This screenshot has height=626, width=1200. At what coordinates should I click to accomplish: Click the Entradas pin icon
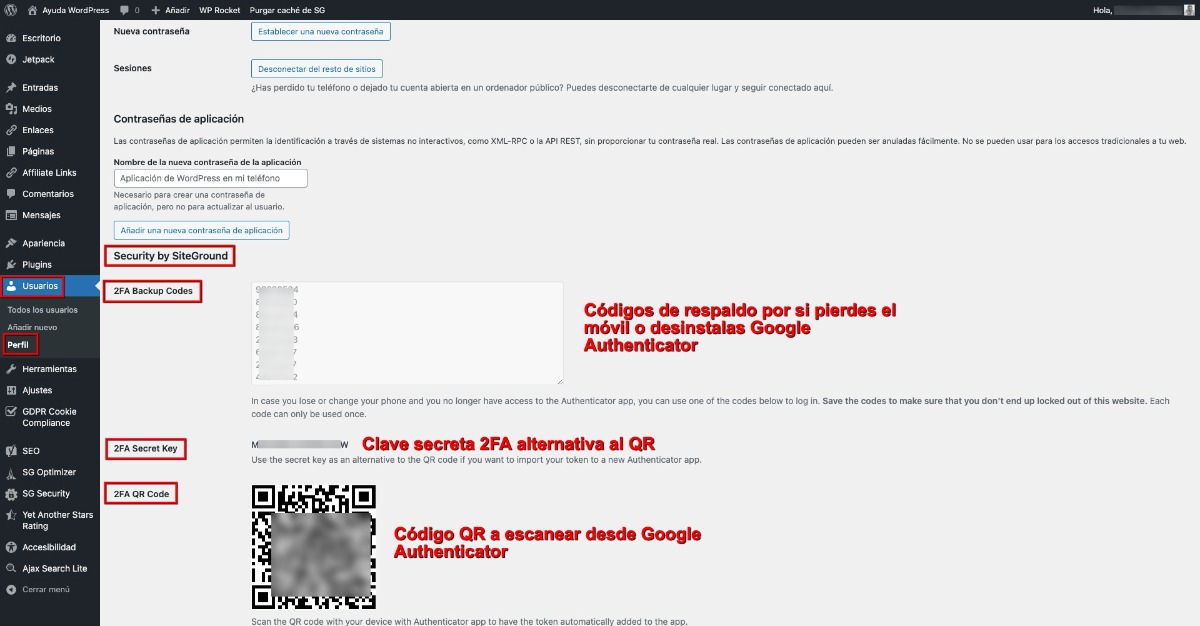pyautogui.click(x=11, y=88)
